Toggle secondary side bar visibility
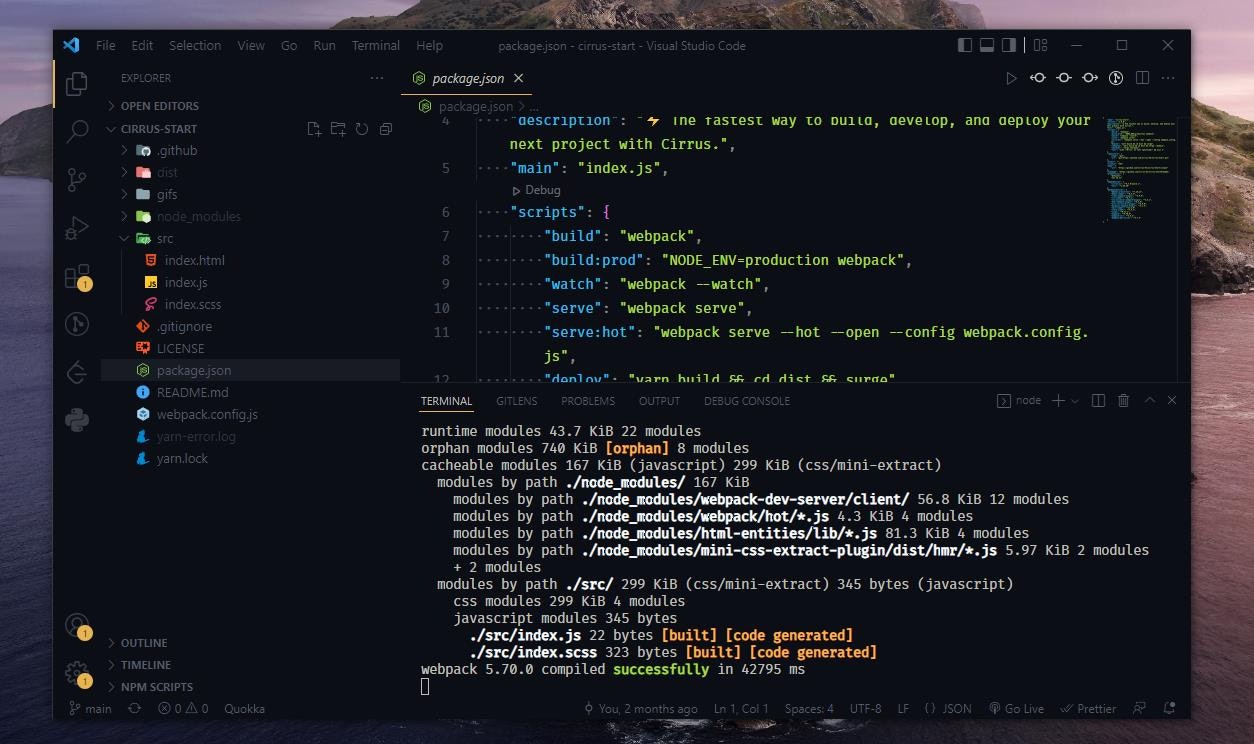The image size is (1254, 744). click(1010, 45)
